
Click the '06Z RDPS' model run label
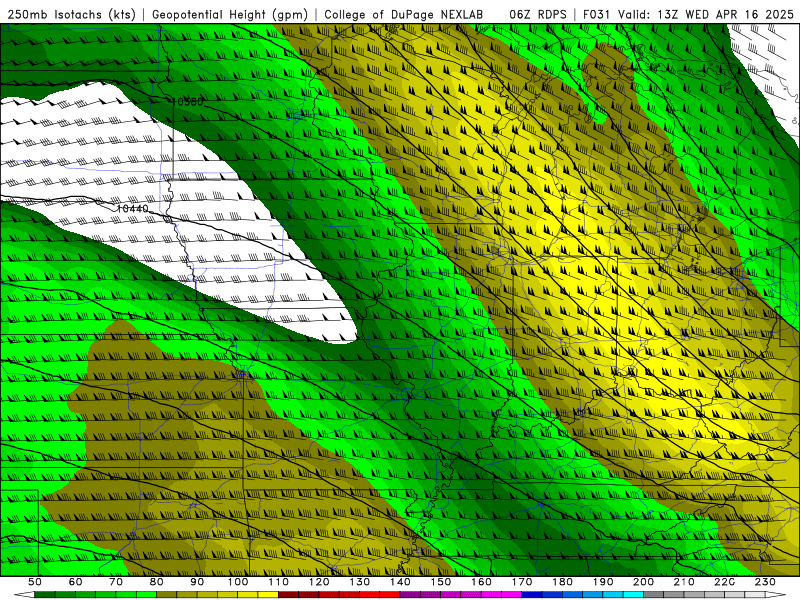[x=537, y=14]
